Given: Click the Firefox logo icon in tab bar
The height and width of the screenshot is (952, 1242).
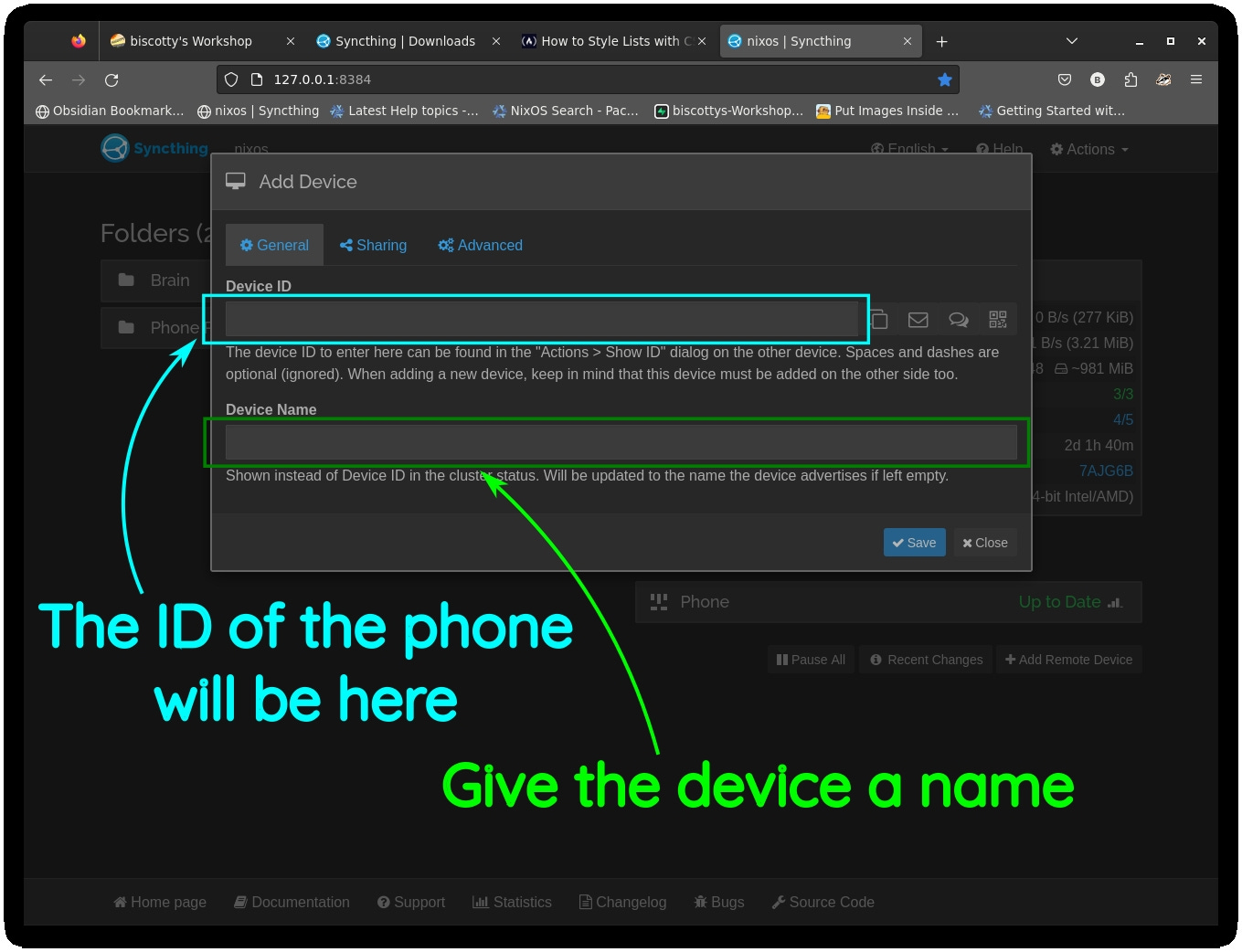Looking at the screenshot, I should (x=79, y=41).
